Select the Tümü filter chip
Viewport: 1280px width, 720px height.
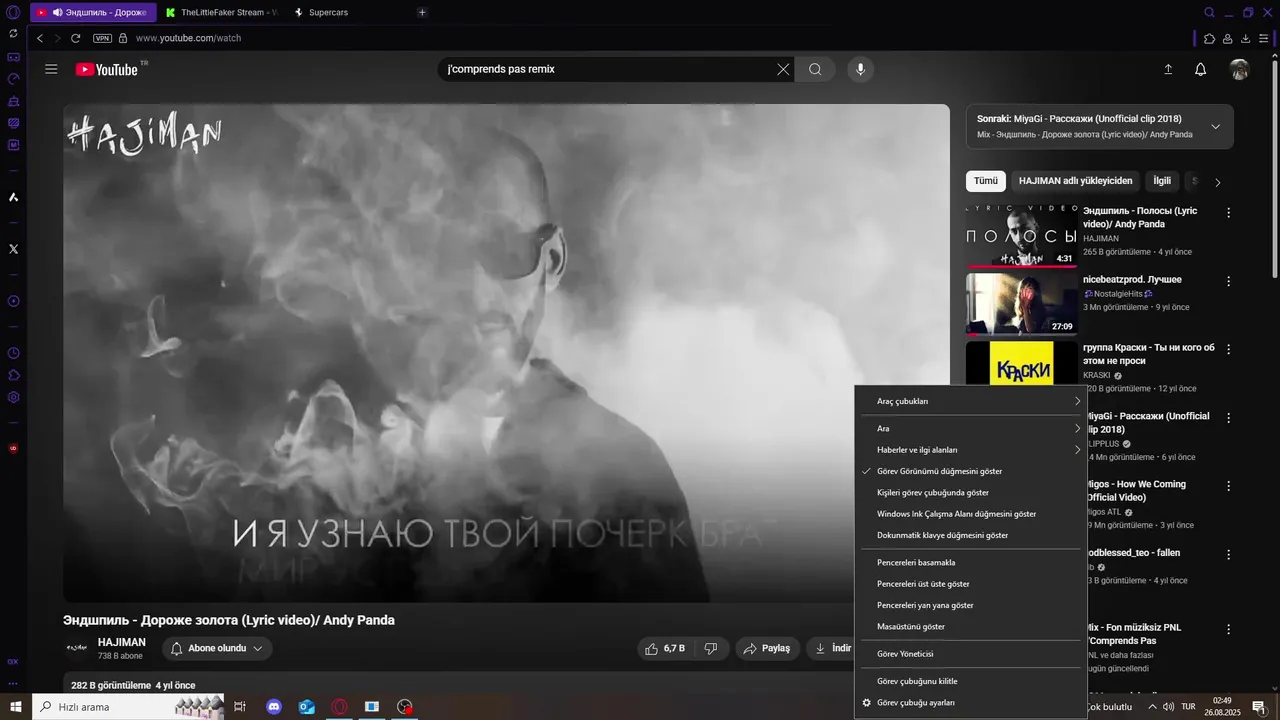(986, 181)
